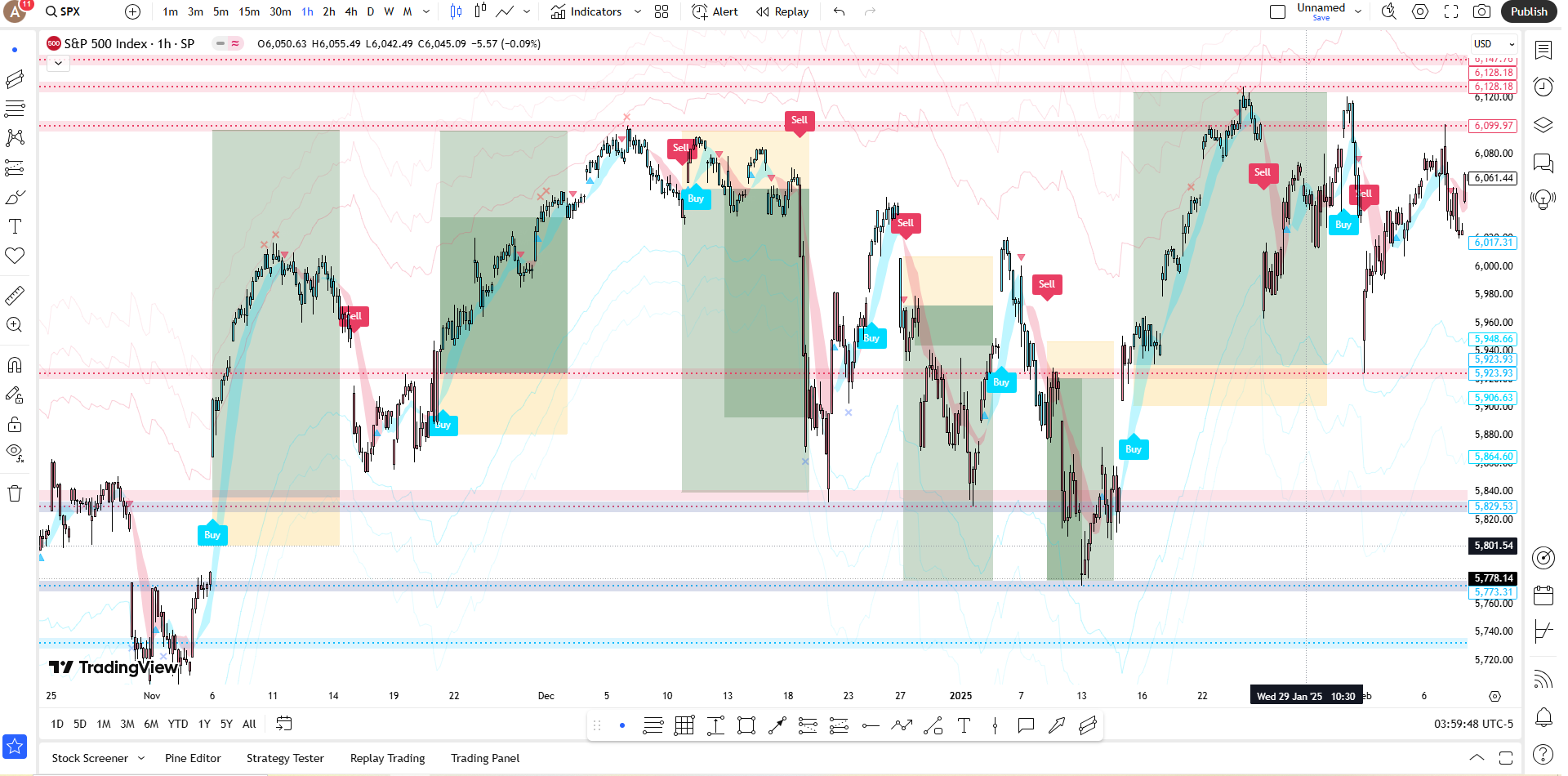Select the rectangle tool in floating toolbar
Image resolution: width=1568 pixels, height=776 pixels.
pyautogui.click(x=746, y=725)
